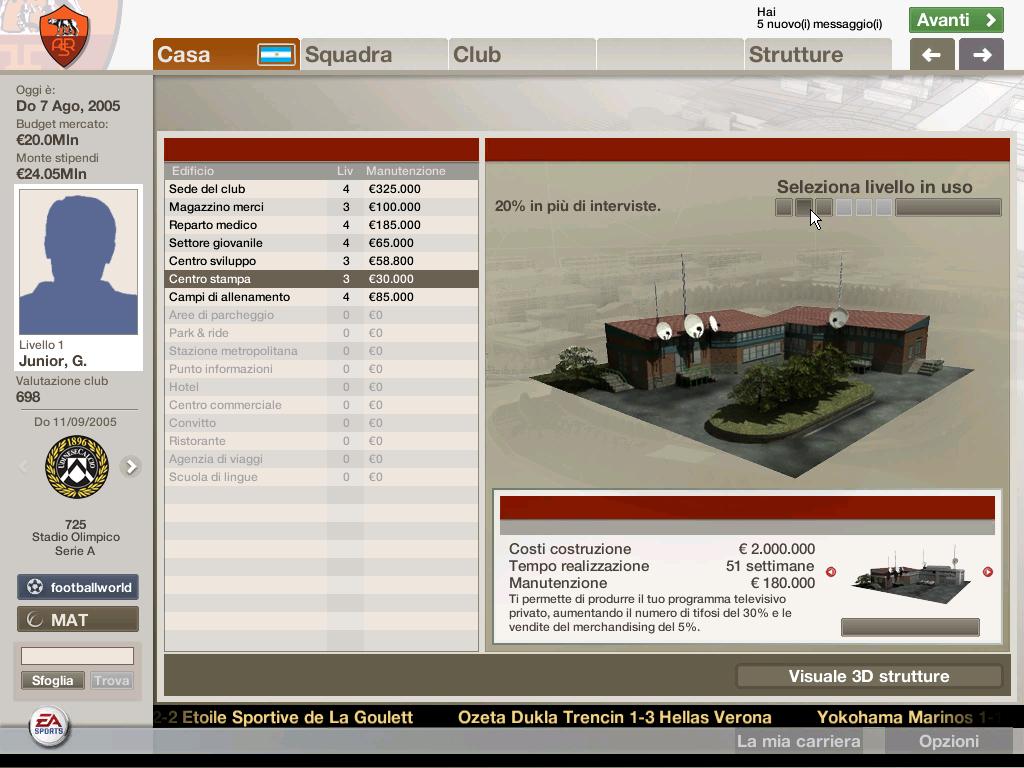
Task: Select Hotel row
Action: [321, 387]
